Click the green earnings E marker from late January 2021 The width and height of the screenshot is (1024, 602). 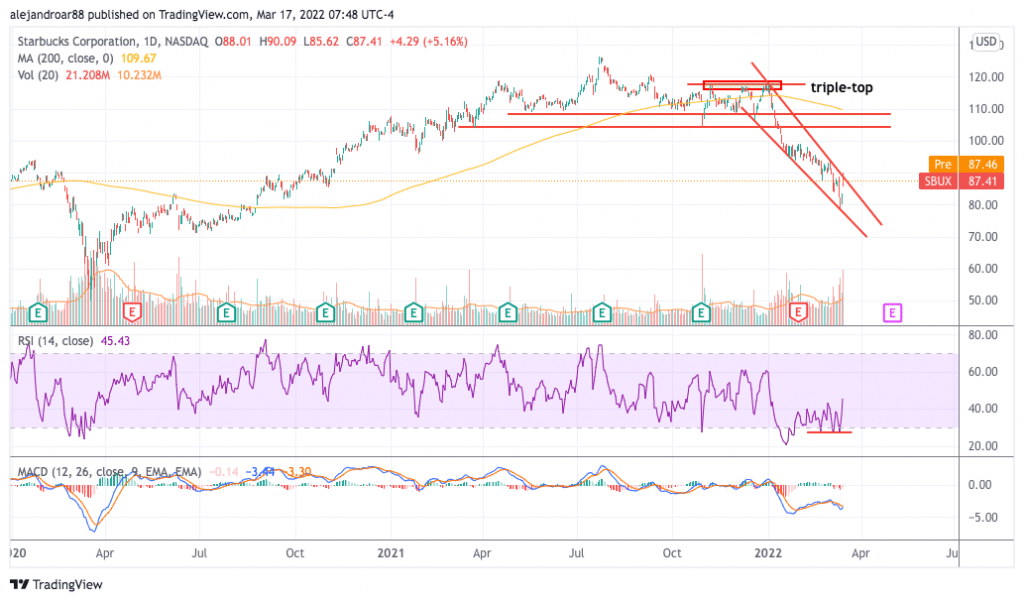[413, 312]
